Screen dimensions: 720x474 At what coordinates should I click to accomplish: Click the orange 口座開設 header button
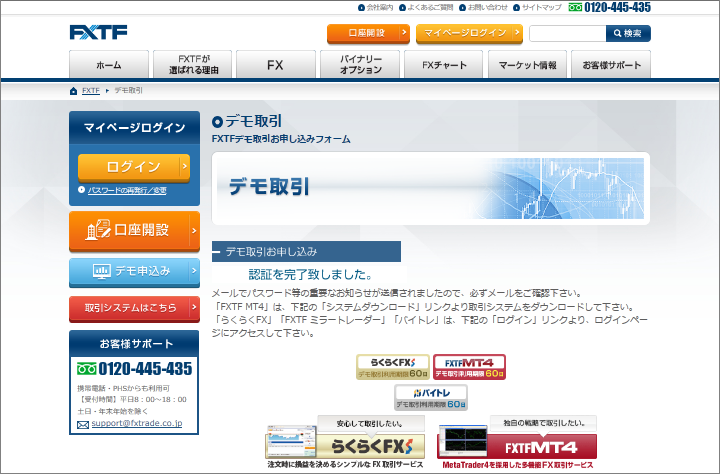coord(368,34)
